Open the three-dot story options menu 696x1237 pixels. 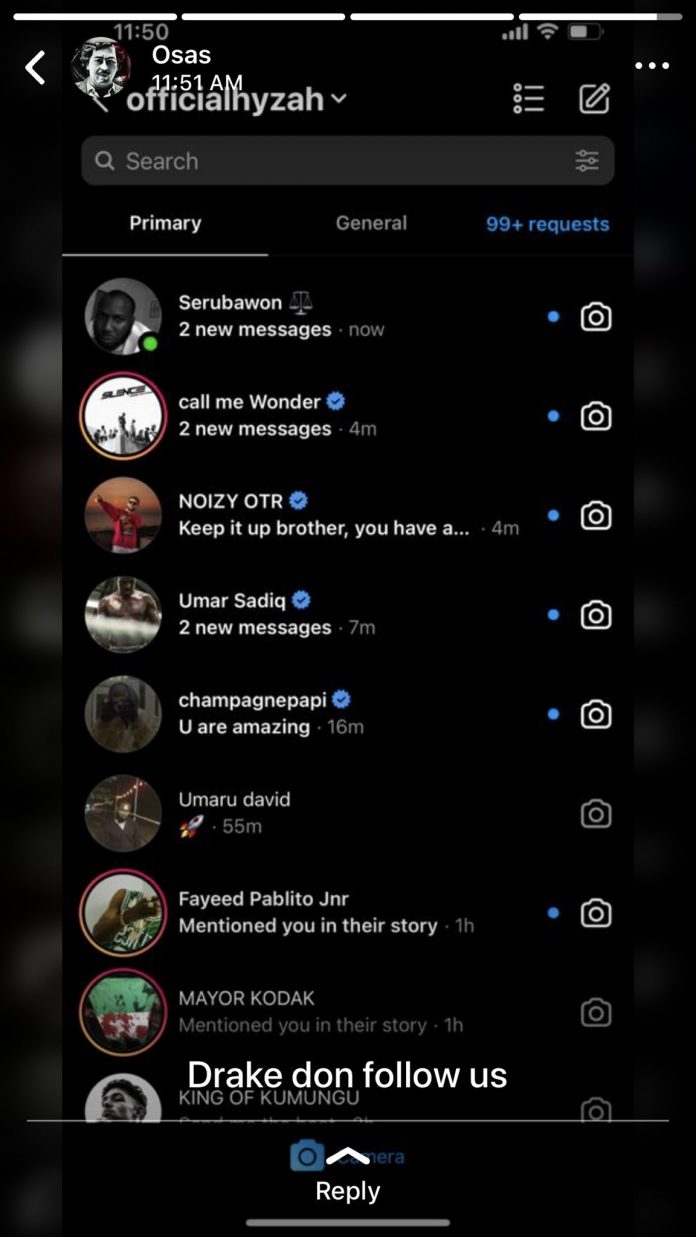coord(652,66)
